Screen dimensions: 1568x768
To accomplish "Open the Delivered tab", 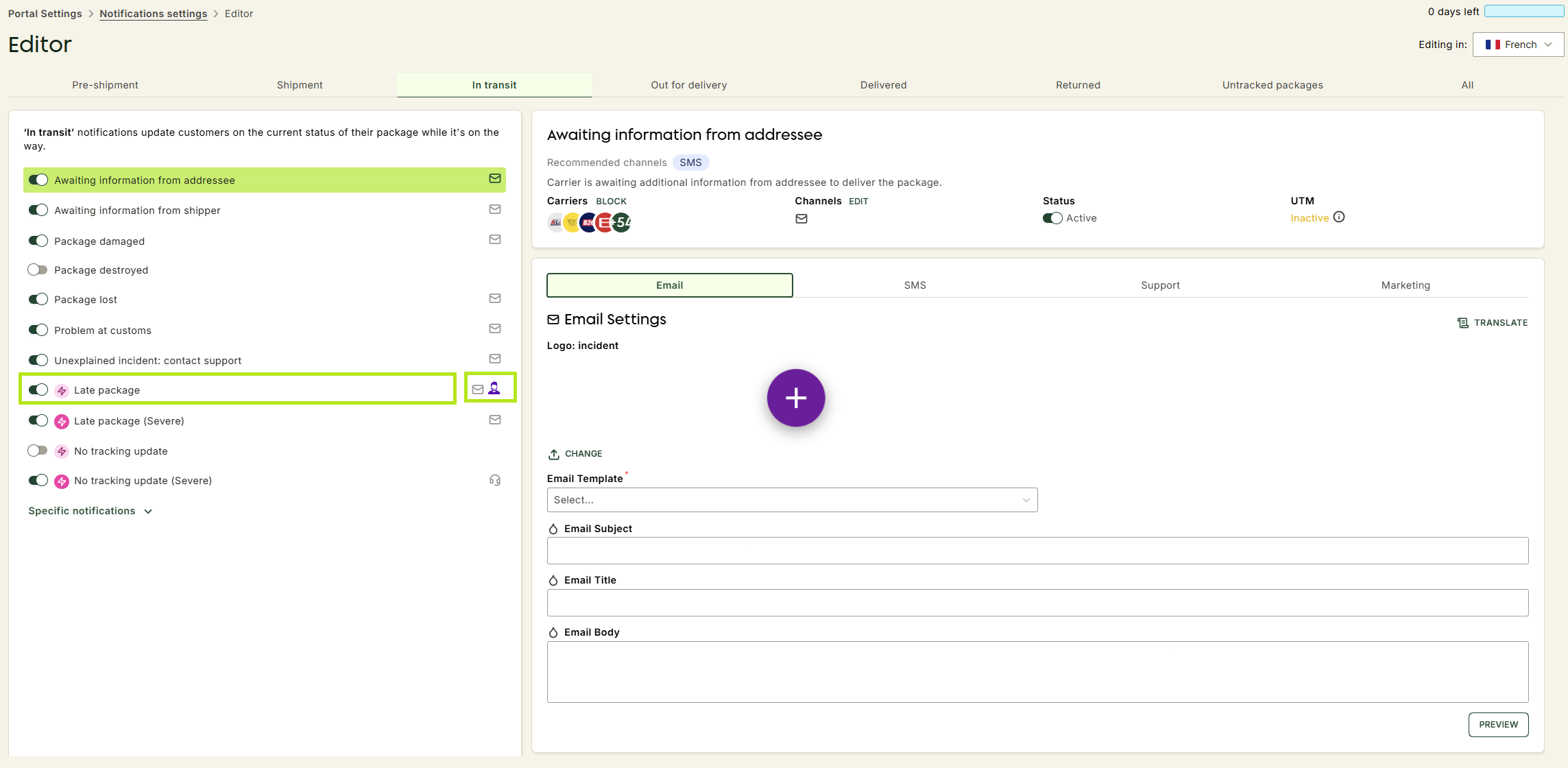I will click(884, 85).
